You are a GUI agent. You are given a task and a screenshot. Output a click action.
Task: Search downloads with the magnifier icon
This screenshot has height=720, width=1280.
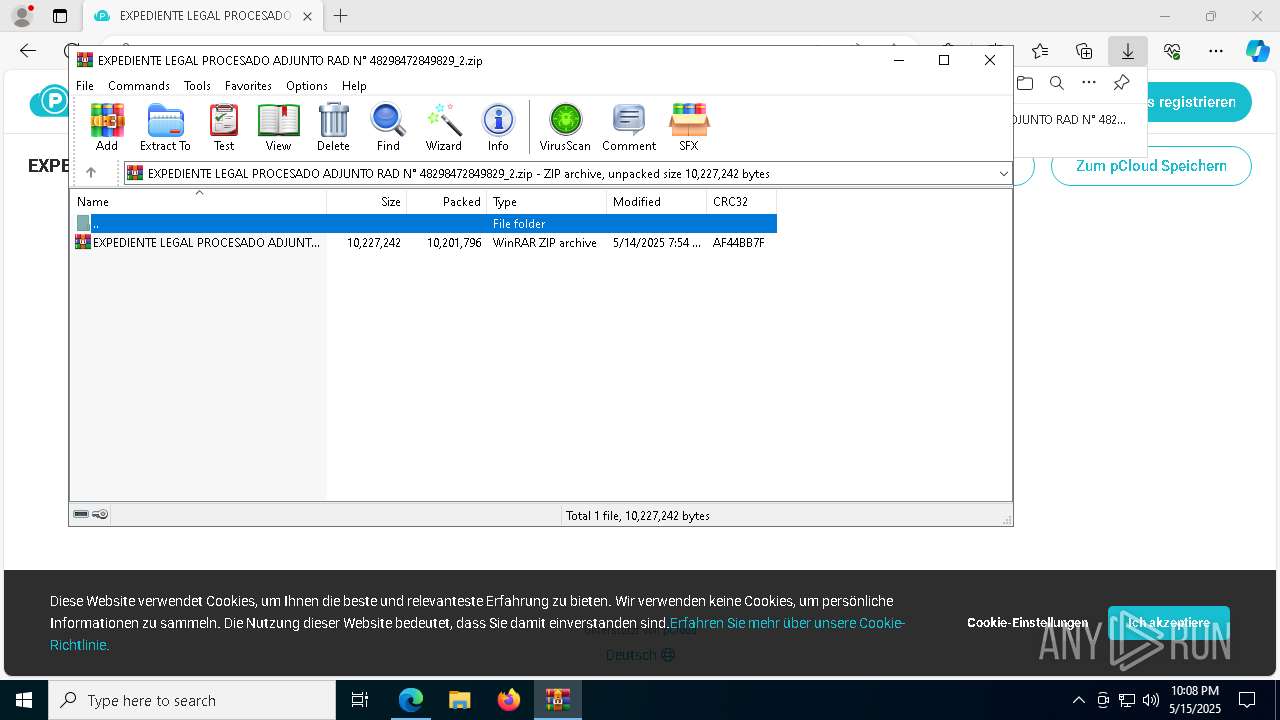1057,83
